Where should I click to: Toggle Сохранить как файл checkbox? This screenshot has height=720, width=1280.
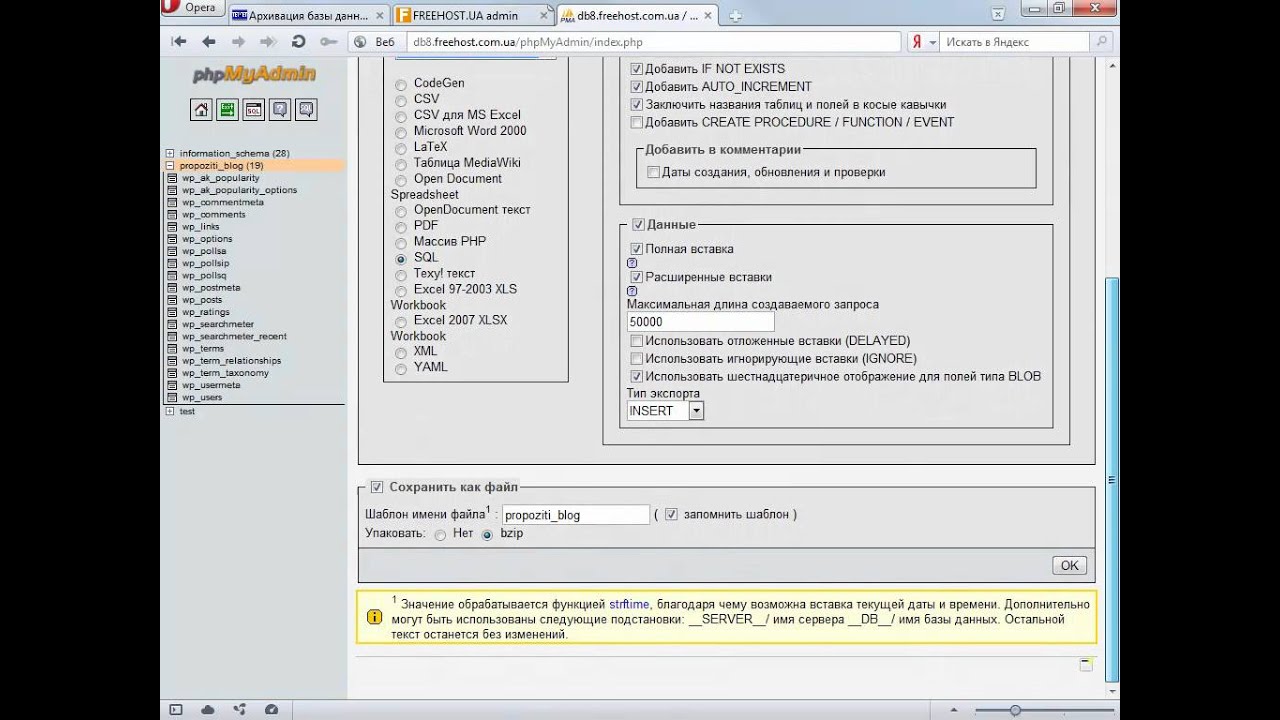pyautogui.click(x=377, y=487)
